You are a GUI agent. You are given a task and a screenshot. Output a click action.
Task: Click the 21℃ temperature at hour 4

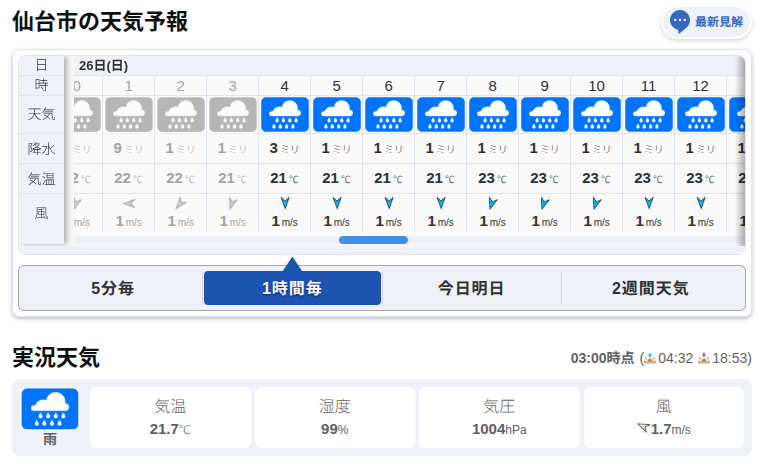[285, 178]
